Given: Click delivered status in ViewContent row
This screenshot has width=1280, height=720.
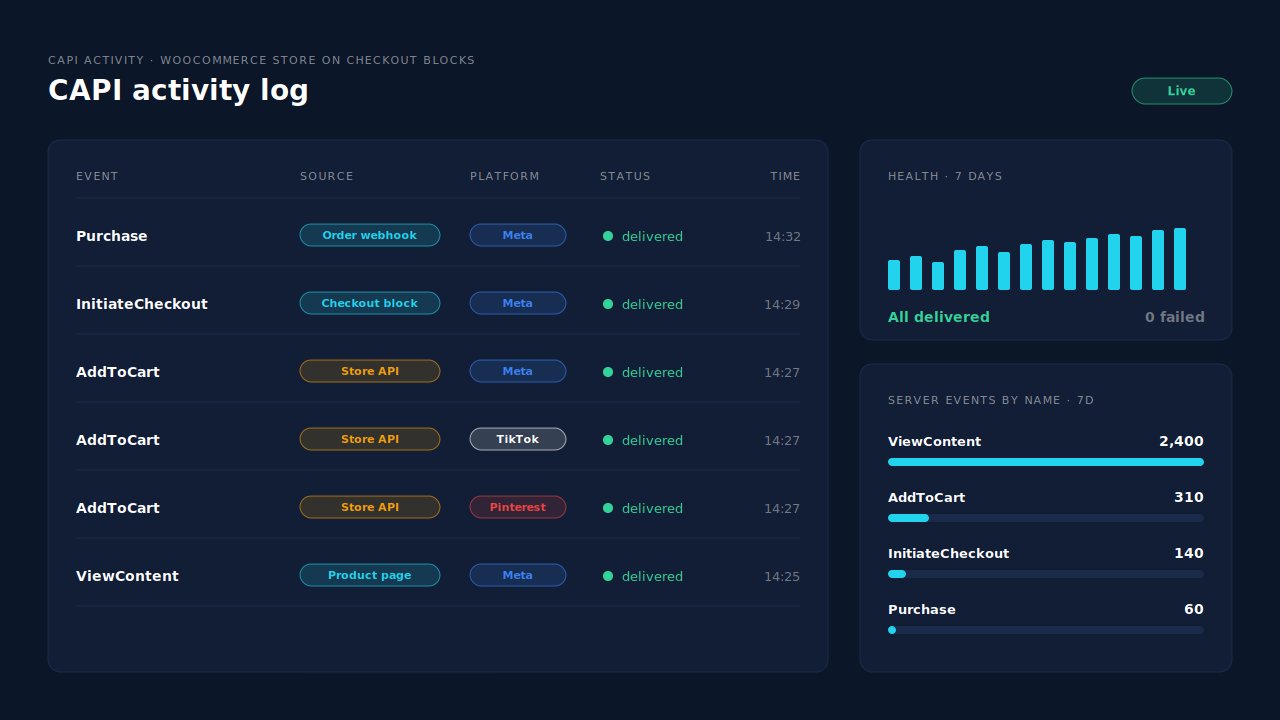Looking at the screenshot, I should click(x=643, y=577).
